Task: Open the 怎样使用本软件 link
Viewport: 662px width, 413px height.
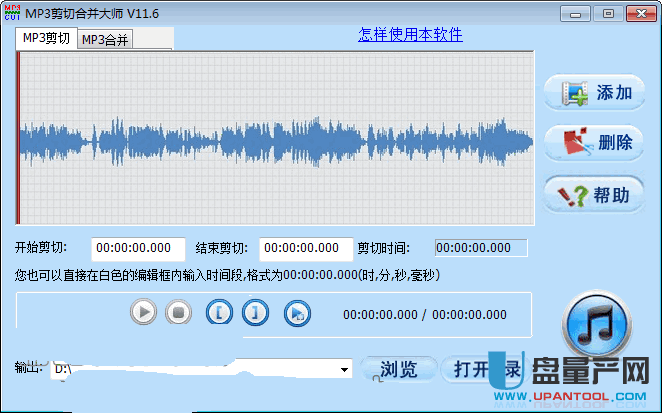Action: pyautogui.click(x=410, y=35)
